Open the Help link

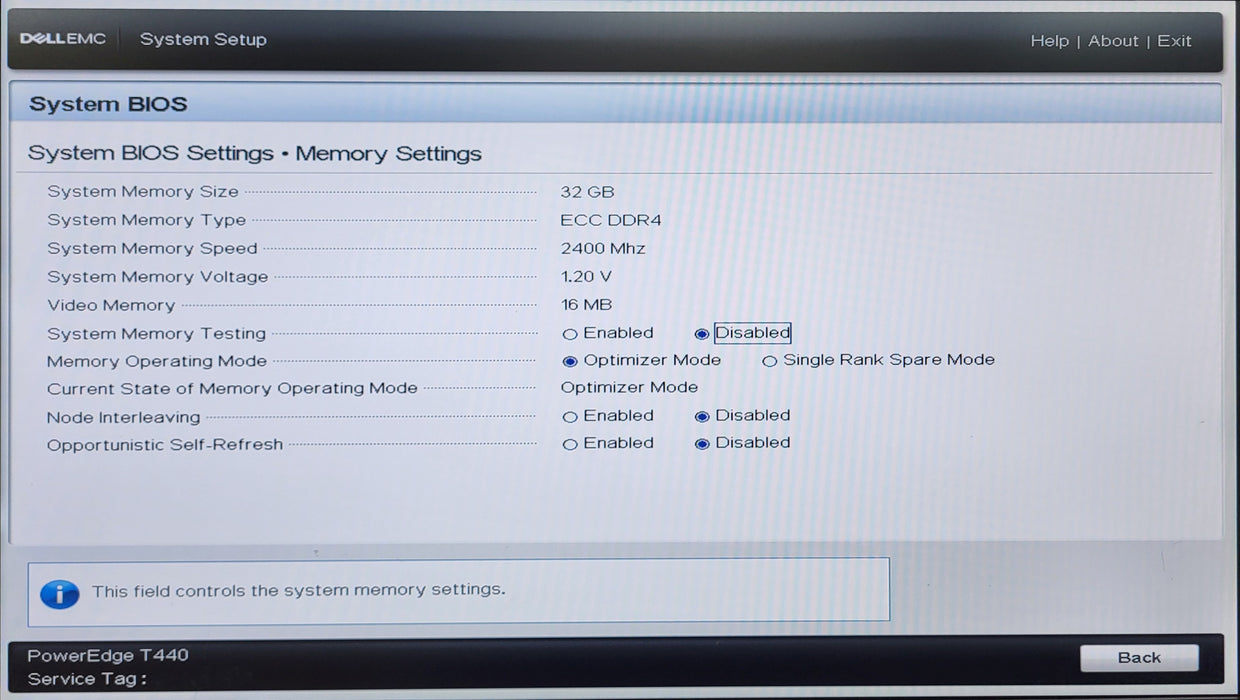[x=1049, y=41]
